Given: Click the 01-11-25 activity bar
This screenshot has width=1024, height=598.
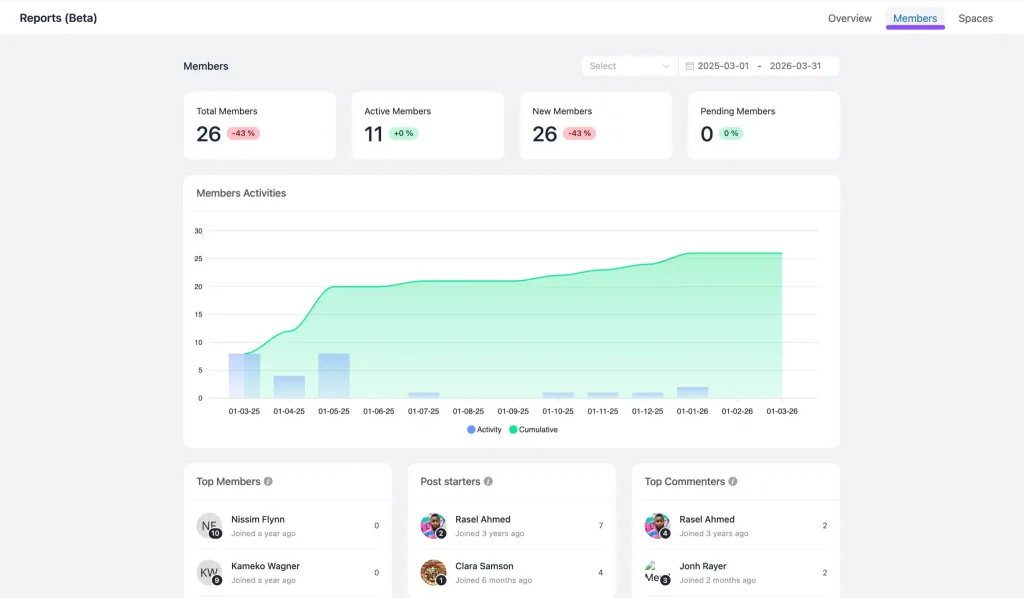Looking at the screenshot, I should [603, 395].
